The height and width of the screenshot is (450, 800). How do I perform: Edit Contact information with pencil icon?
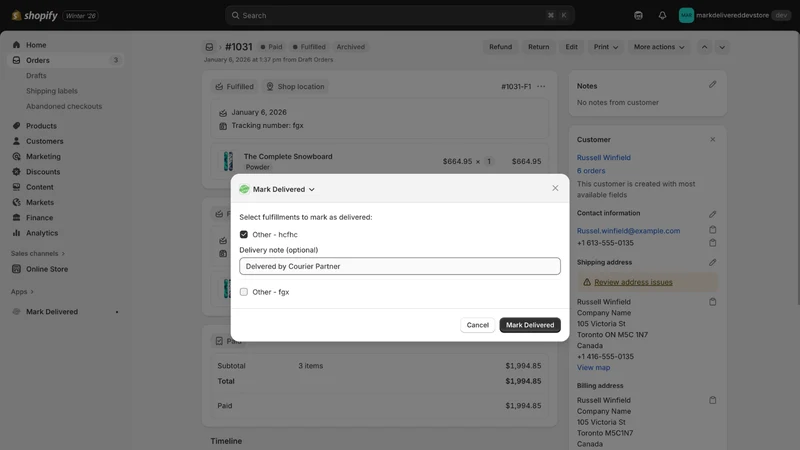coord(712,214)
